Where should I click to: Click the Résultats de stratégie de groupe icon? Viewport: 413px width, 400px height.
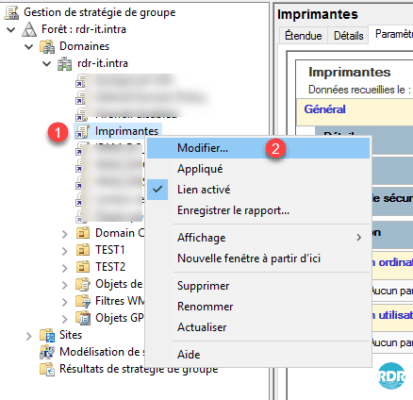[x=47, y=369]
